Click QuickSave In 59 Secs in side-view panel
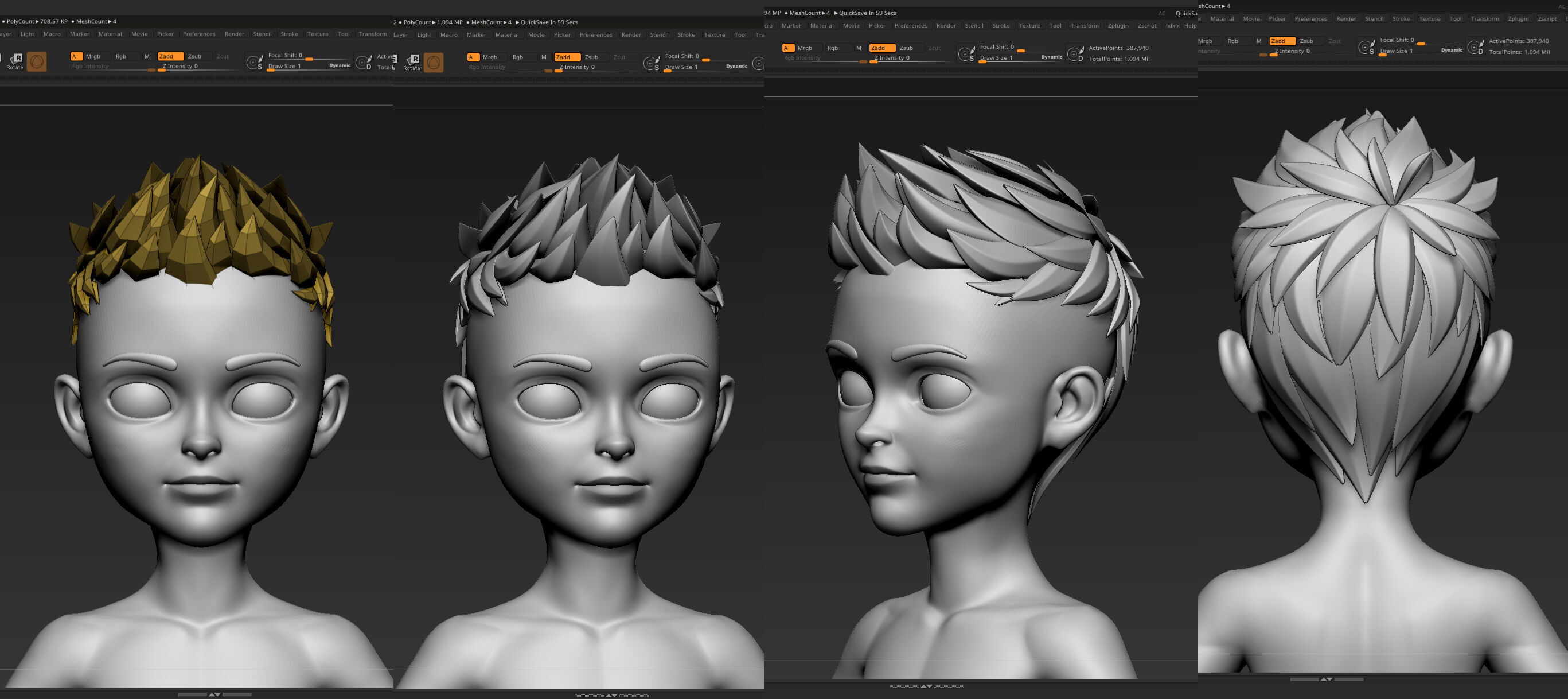The image size is (1568, 699). click(x=865, y=13)
